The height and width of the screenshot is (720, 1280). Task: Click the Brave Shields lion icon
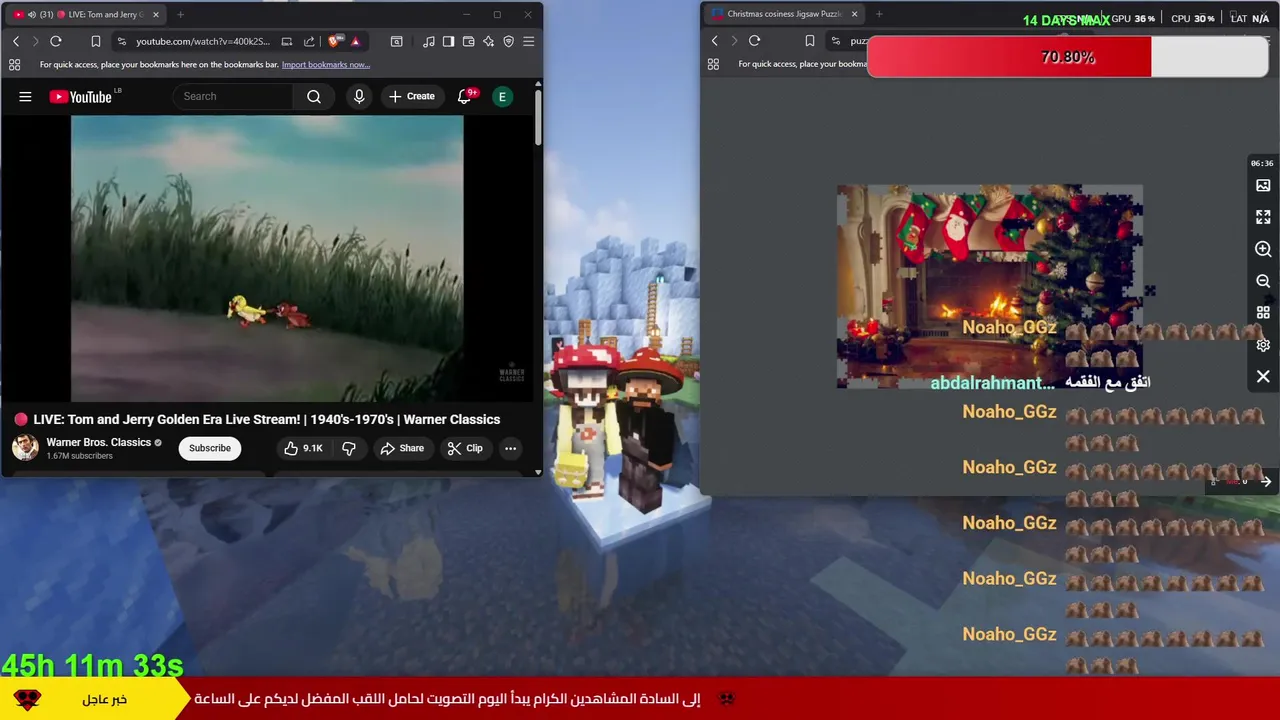coord(334,41)
